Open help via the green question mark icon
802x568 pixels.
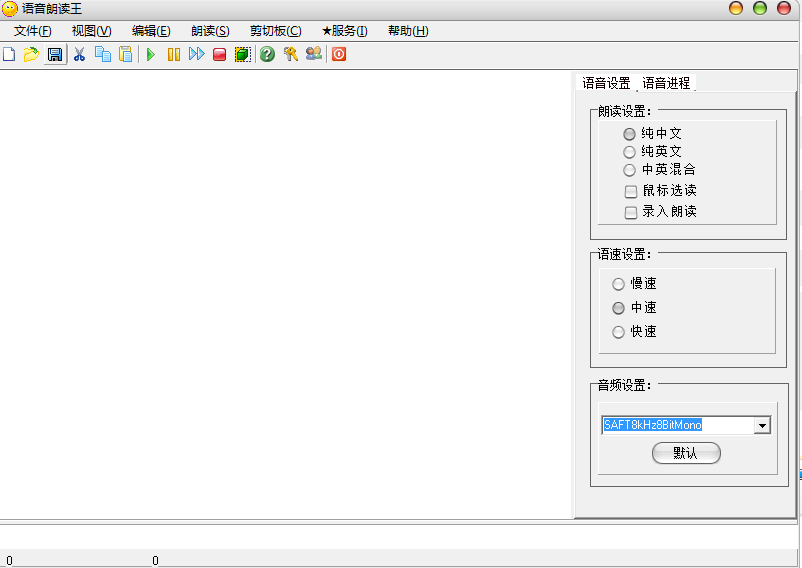click(x=267, y=54)
